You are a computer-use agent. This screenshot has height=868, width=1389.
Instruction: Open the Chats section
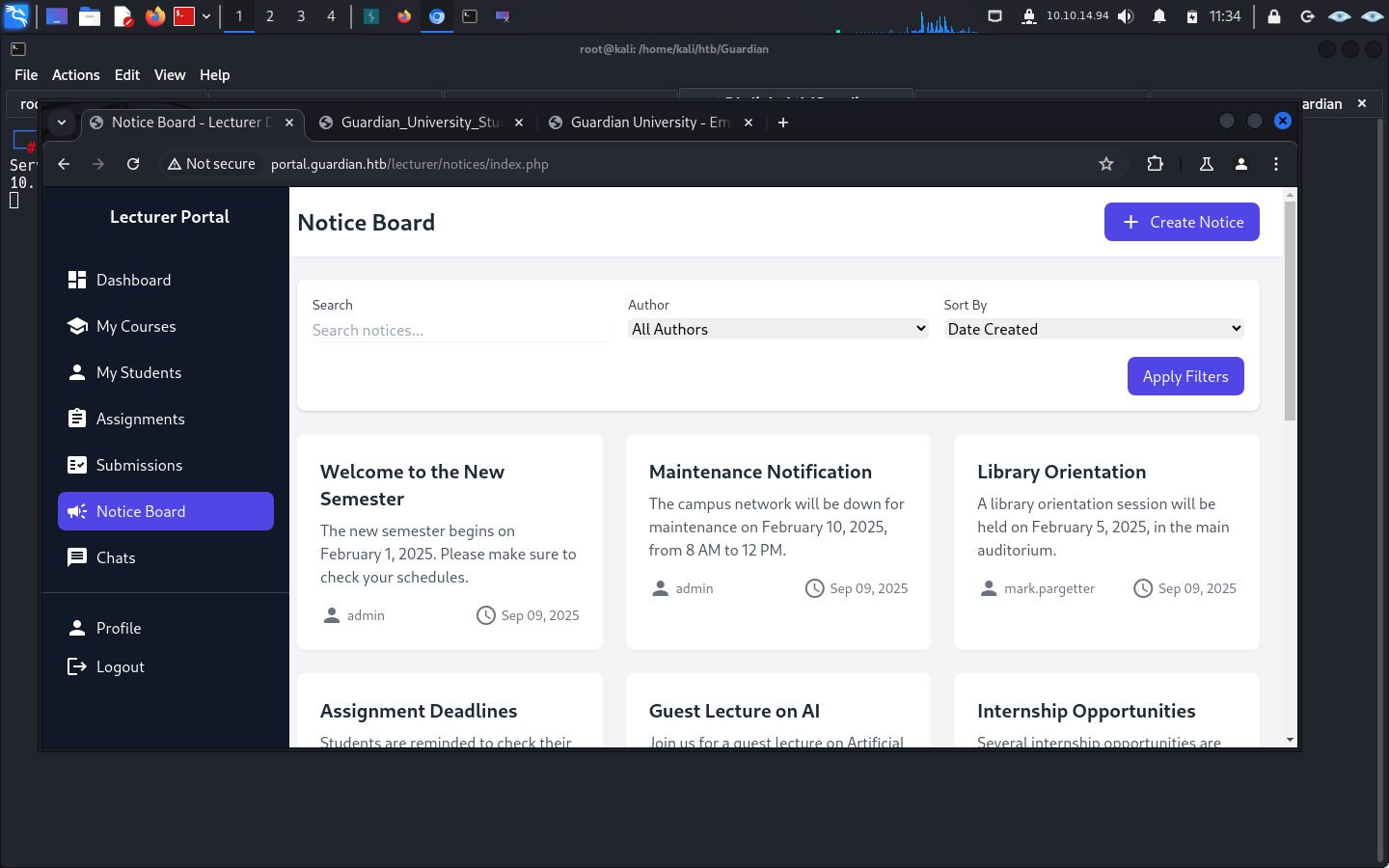pyautogui.click(x=166, y=557)
